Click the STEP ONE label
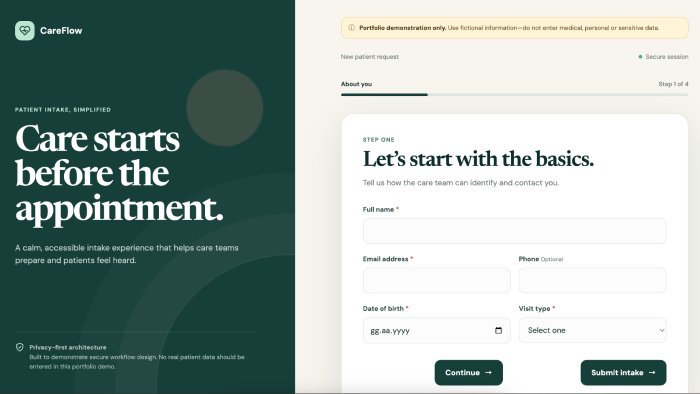Screen dimensions: 700x394 click(379, 140)
